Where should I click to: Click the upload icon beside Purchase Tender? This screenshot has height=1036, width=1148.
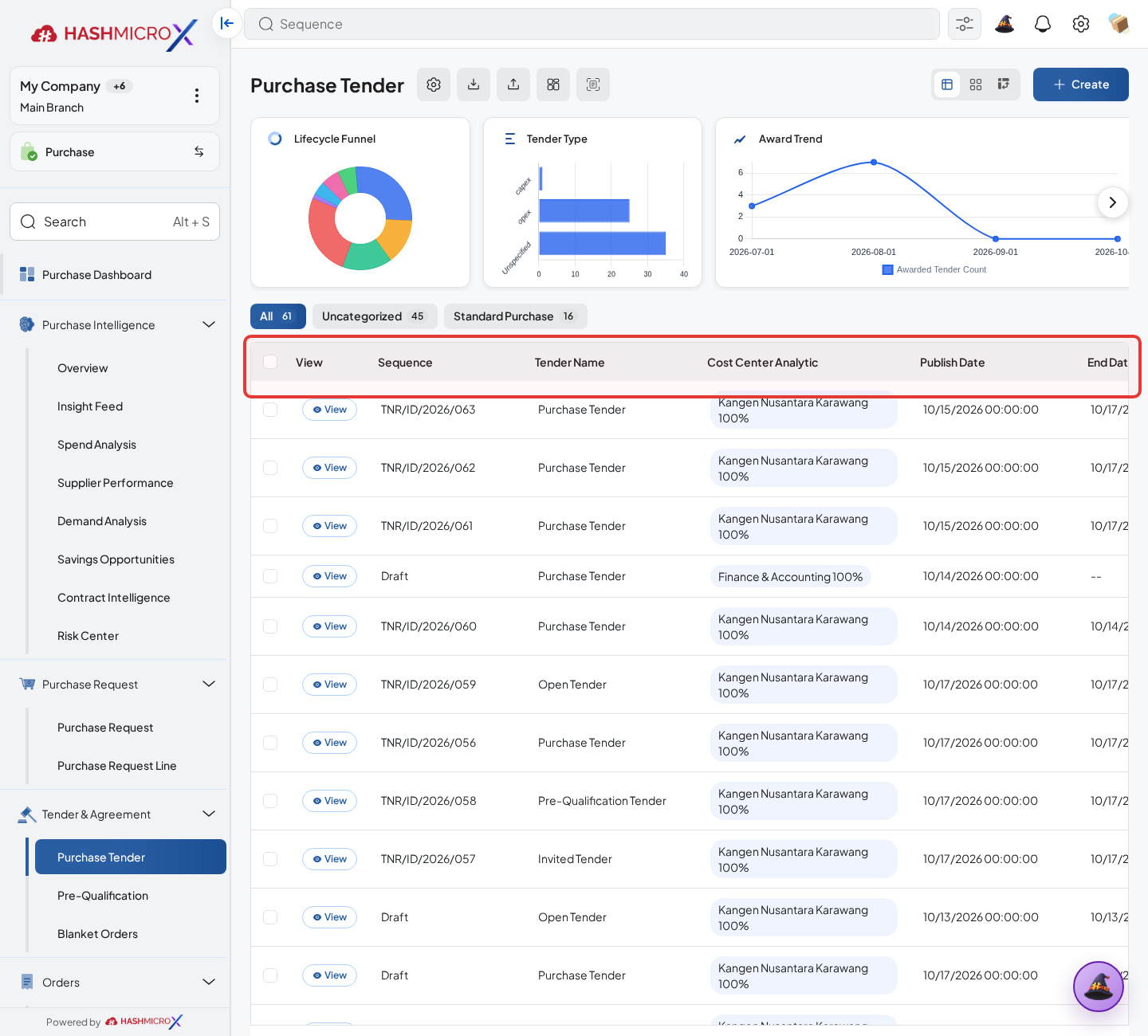pos(513,84)
